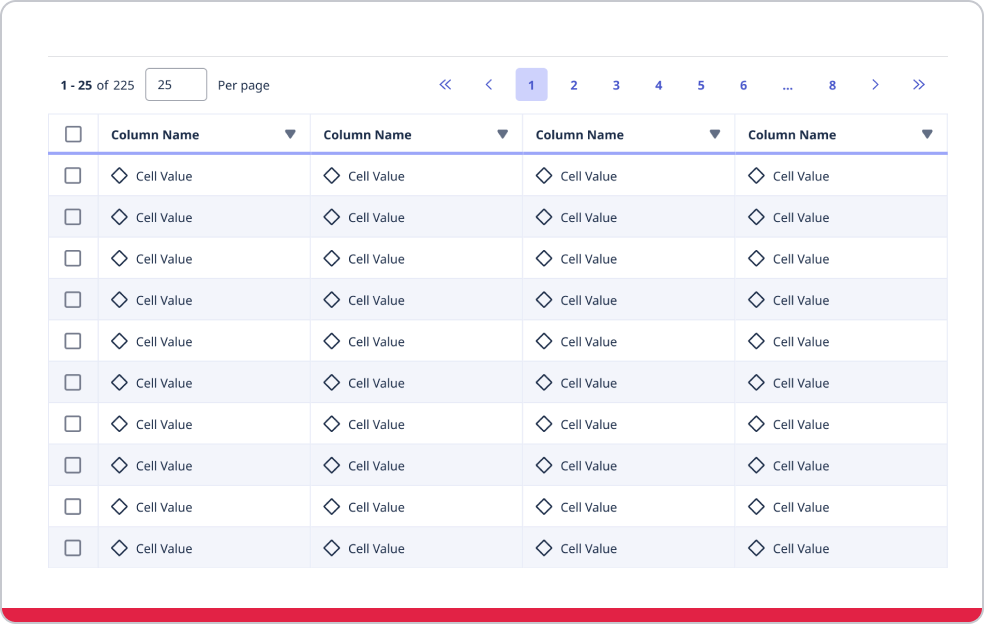Open the third column's sort dropdown arrow

715,134
